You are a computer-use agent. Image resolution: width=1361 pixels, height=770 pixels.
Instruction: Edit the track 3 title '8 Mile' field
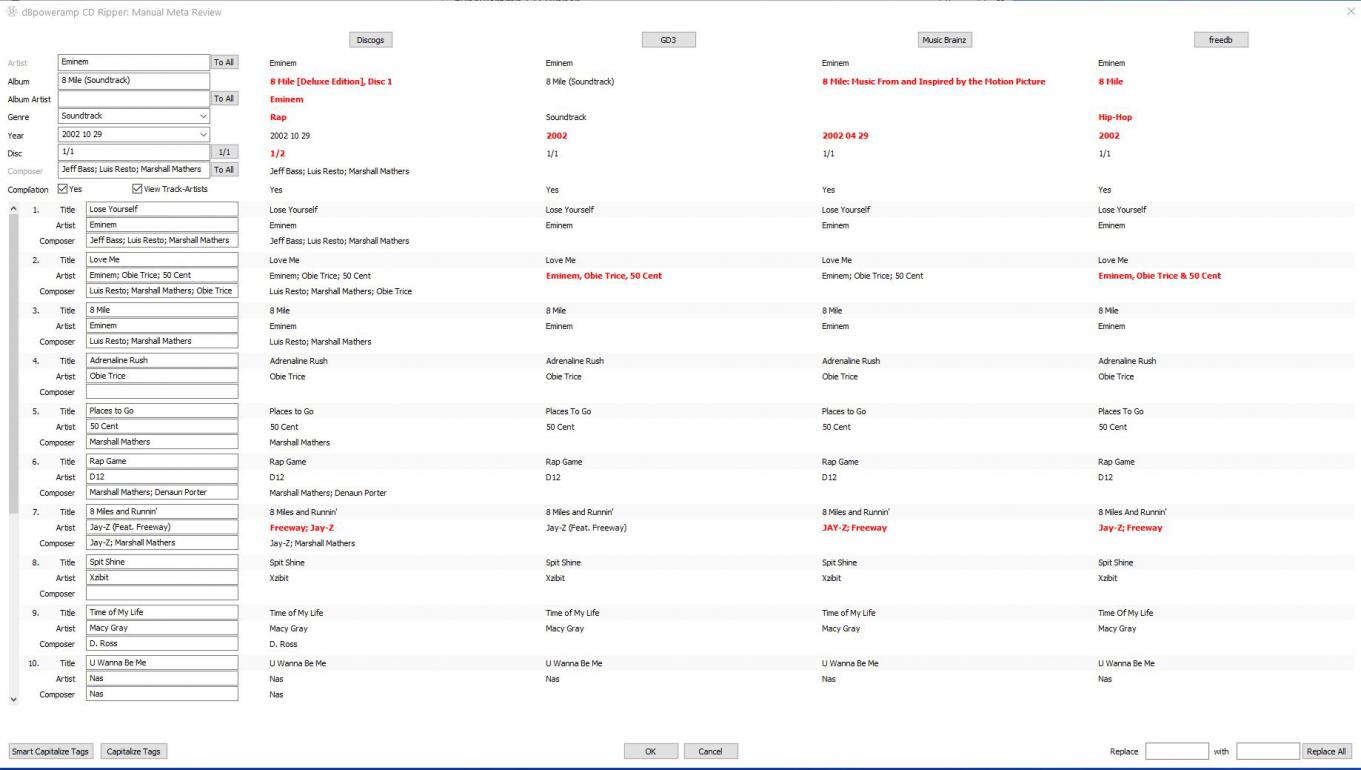(x=162, y=310)
